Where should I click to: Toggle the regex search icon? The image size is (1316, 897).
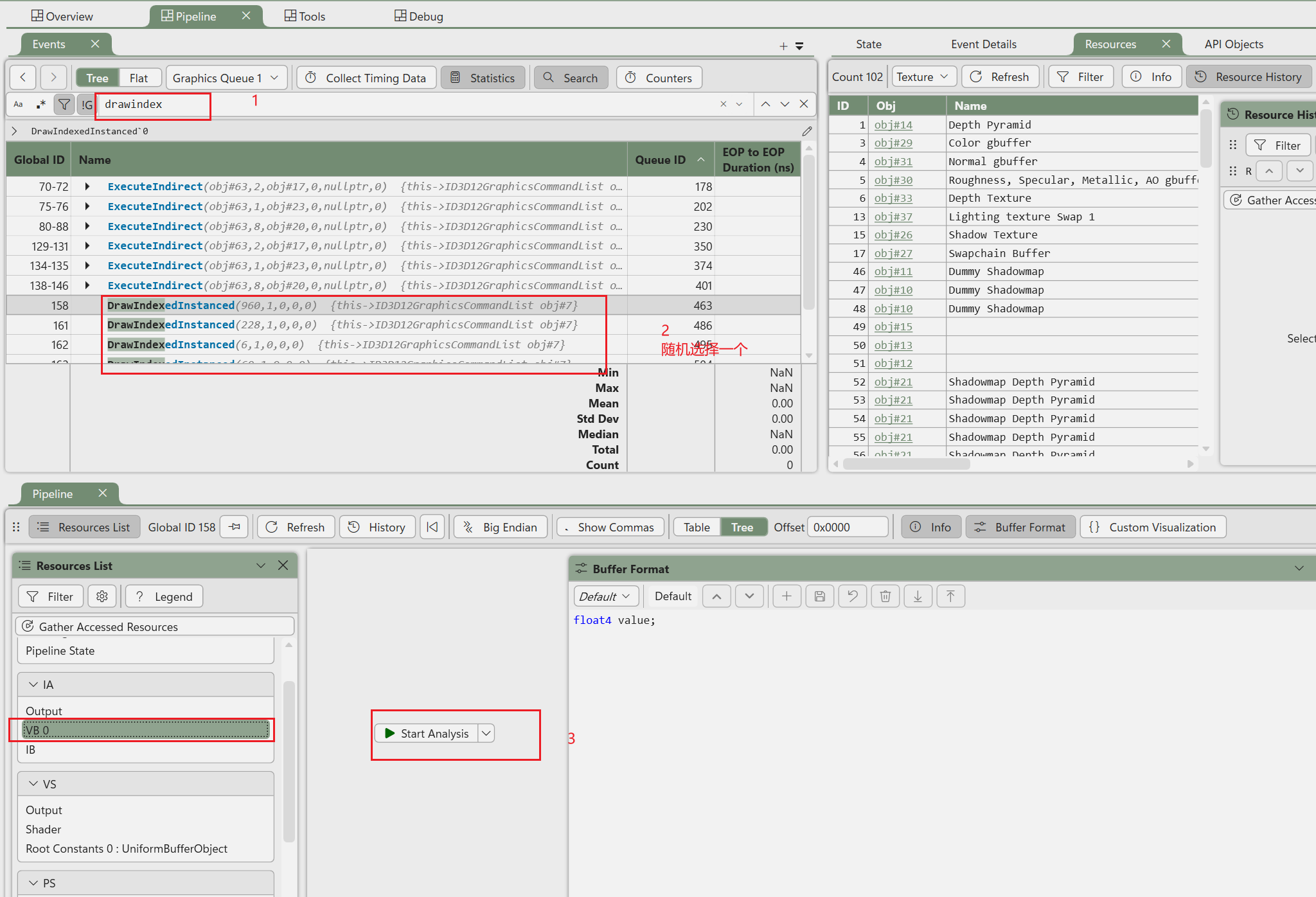tap(41, 104)
